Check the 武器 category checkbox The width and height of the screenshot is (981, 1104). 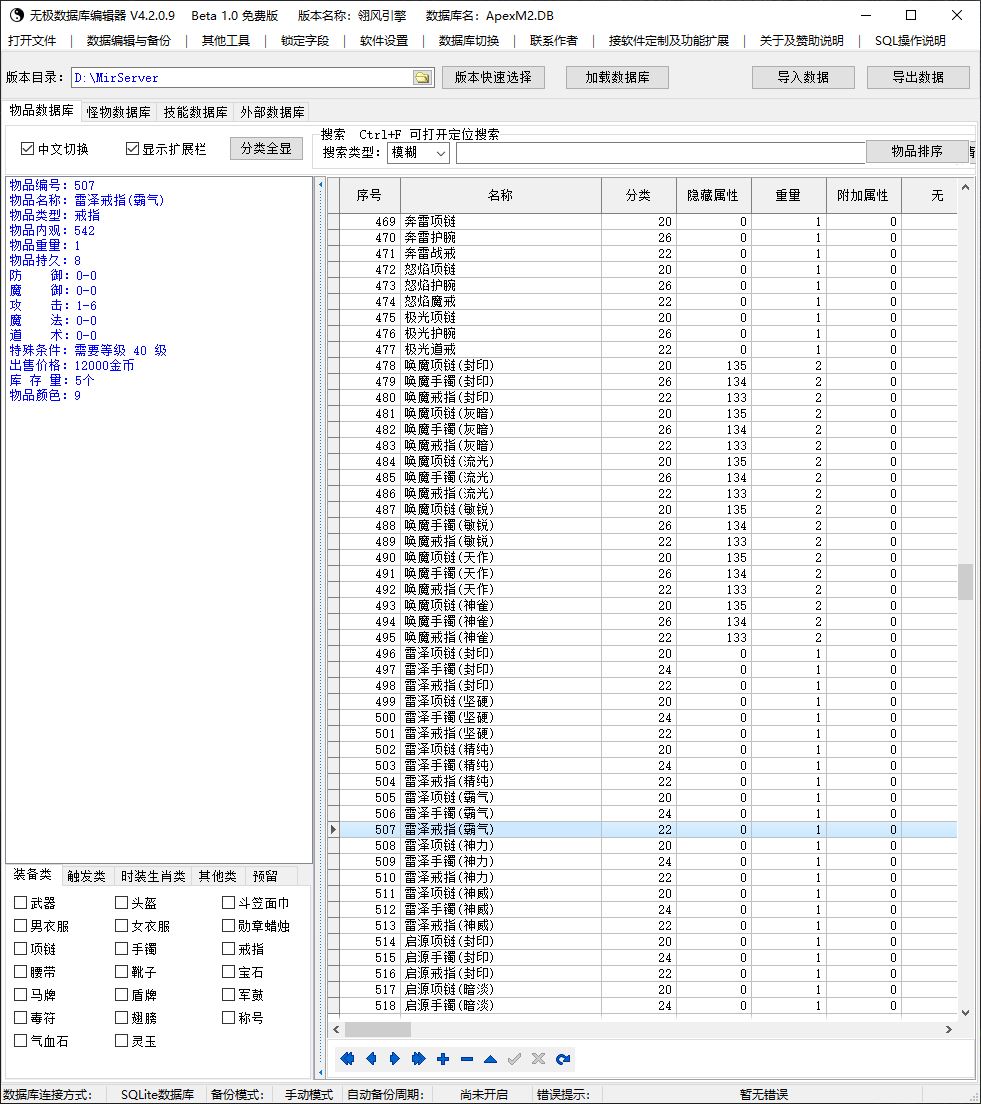tap(20, 903)
